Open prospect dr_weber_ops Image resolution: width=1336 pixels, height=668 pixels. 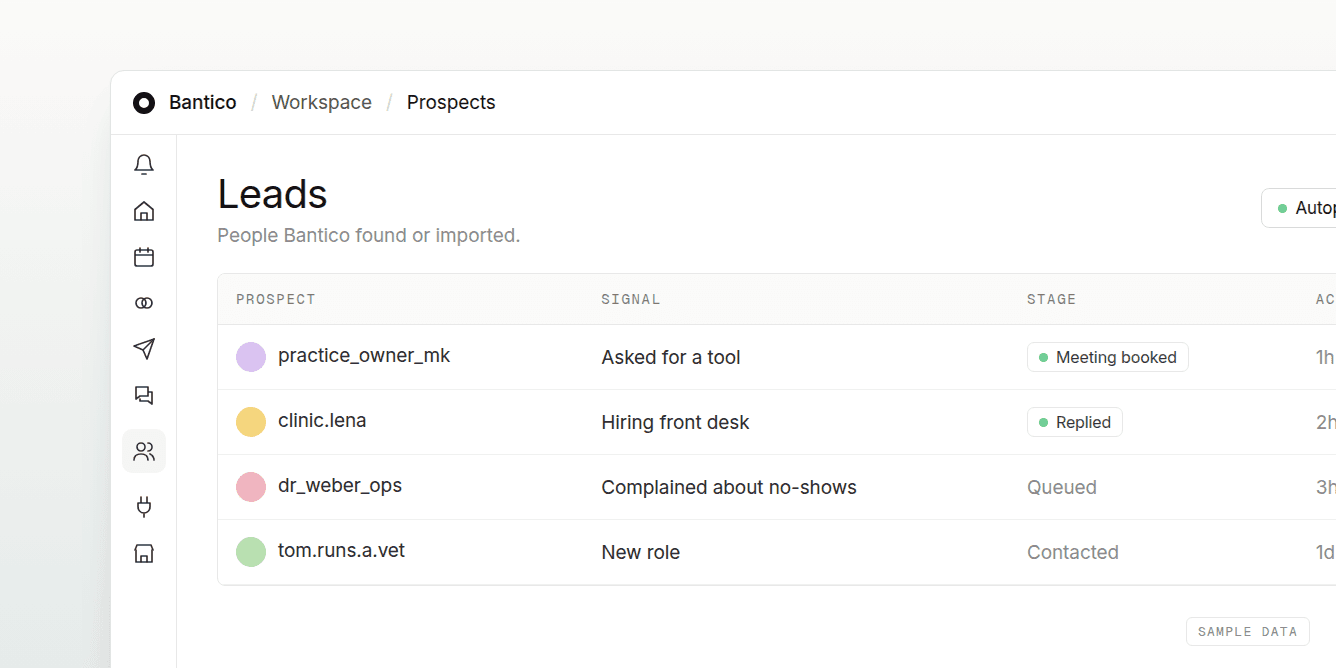[340, 486]
